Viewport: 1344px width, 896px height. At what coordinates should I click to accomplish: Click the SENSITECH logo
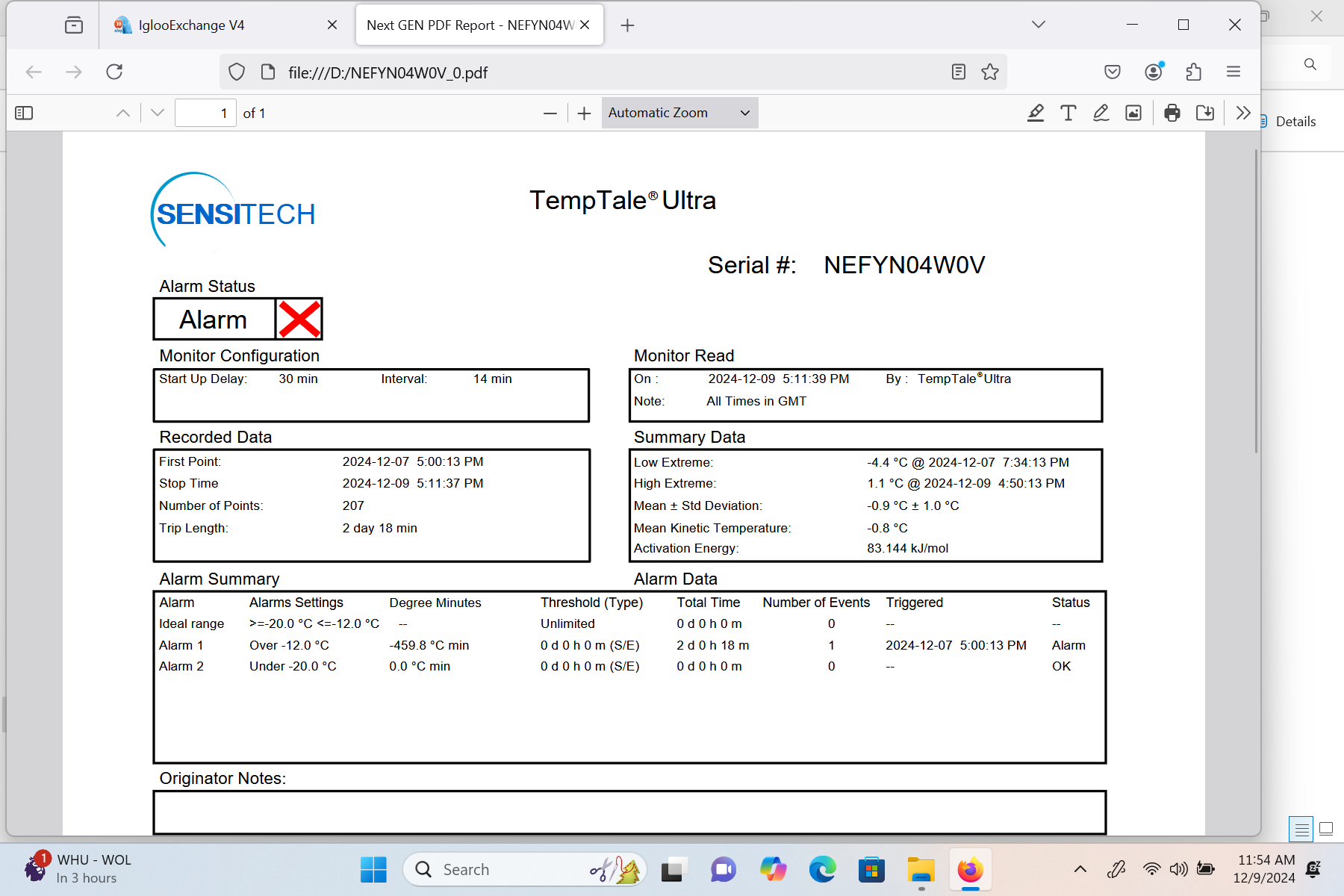tap(234, 210)
